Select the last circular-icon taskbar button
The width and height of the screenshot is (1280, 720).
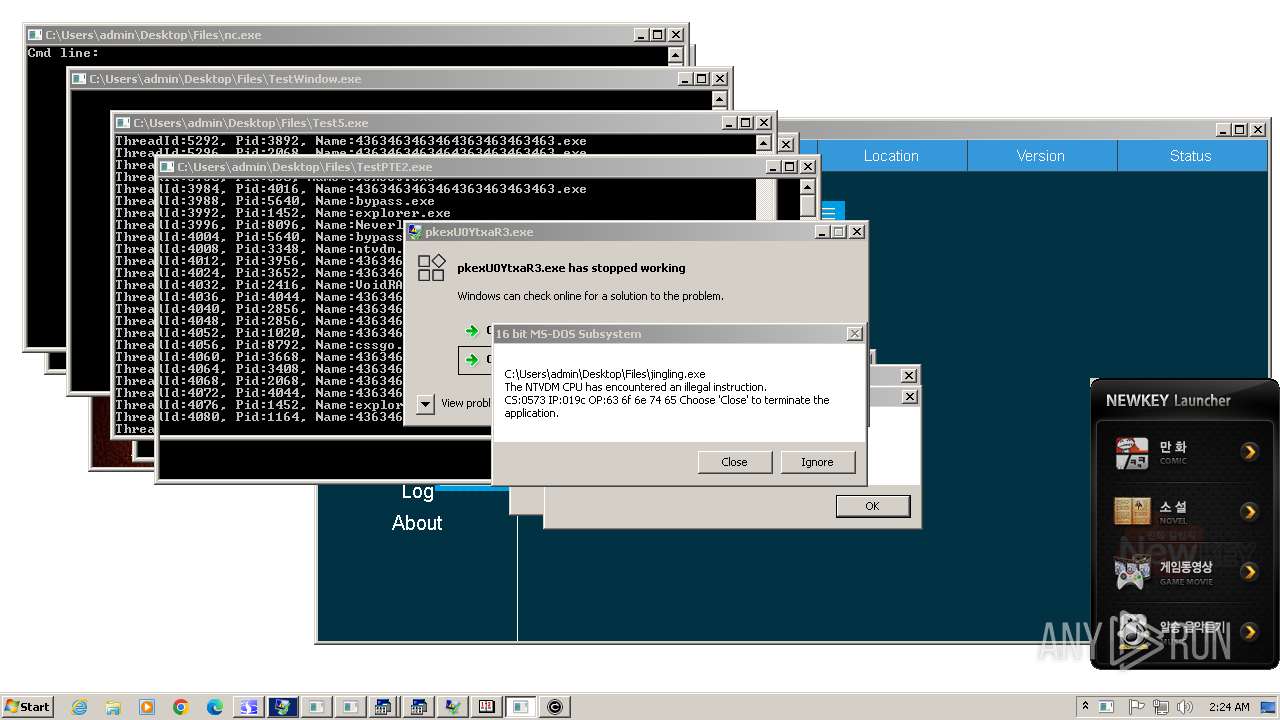click(555, 707)
